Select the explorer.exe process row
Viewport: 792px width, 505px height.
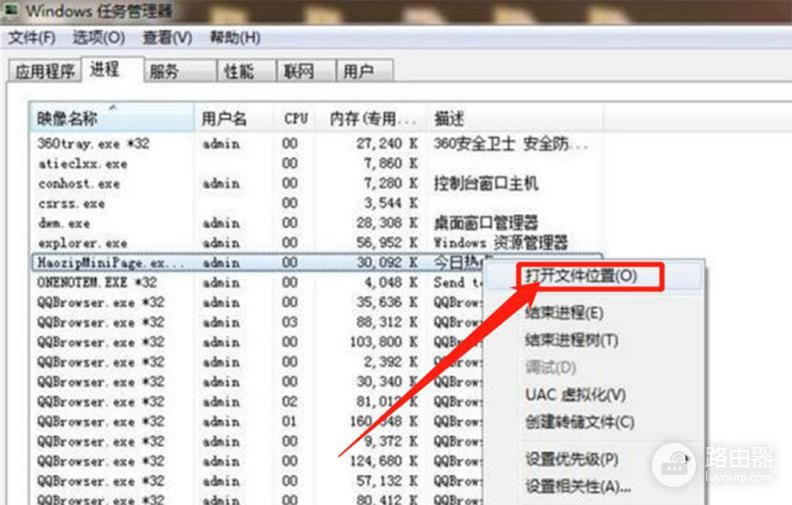82,242
